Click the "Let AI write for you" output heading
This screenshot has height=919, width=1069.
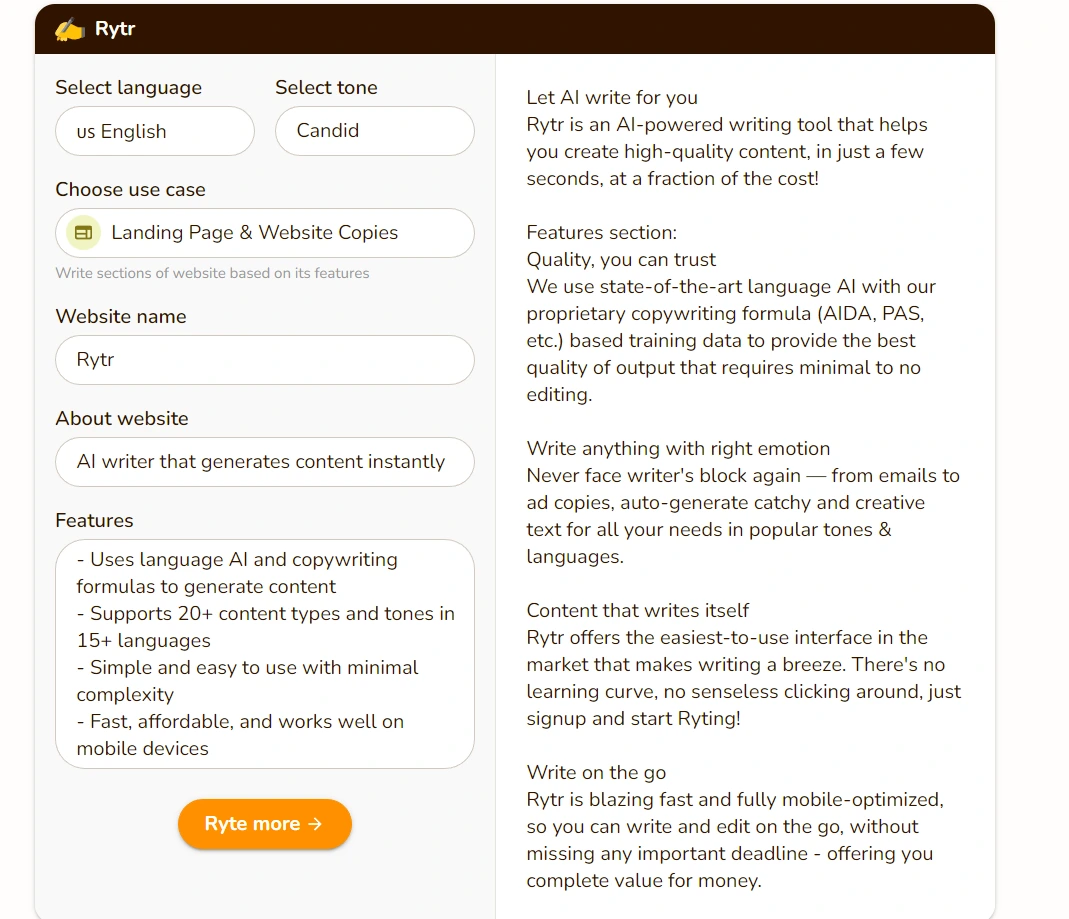pyautogui.click(x=612, y=98)
